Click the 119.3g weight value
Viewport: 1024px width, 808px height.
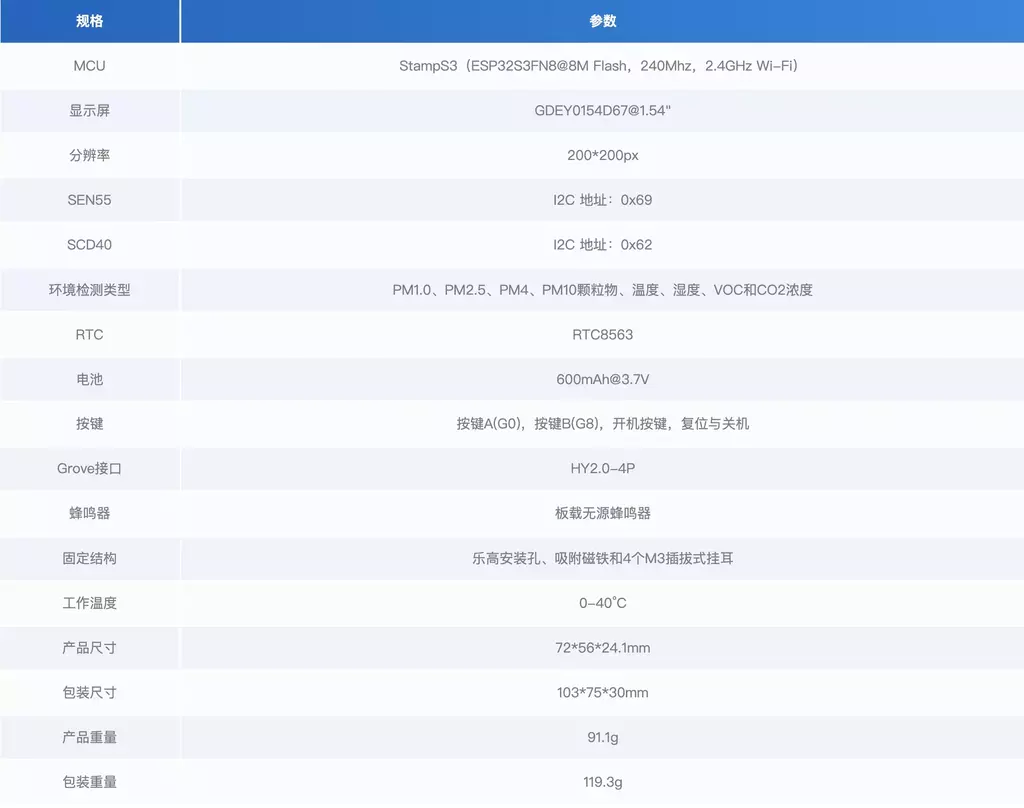tap(602, 782)
